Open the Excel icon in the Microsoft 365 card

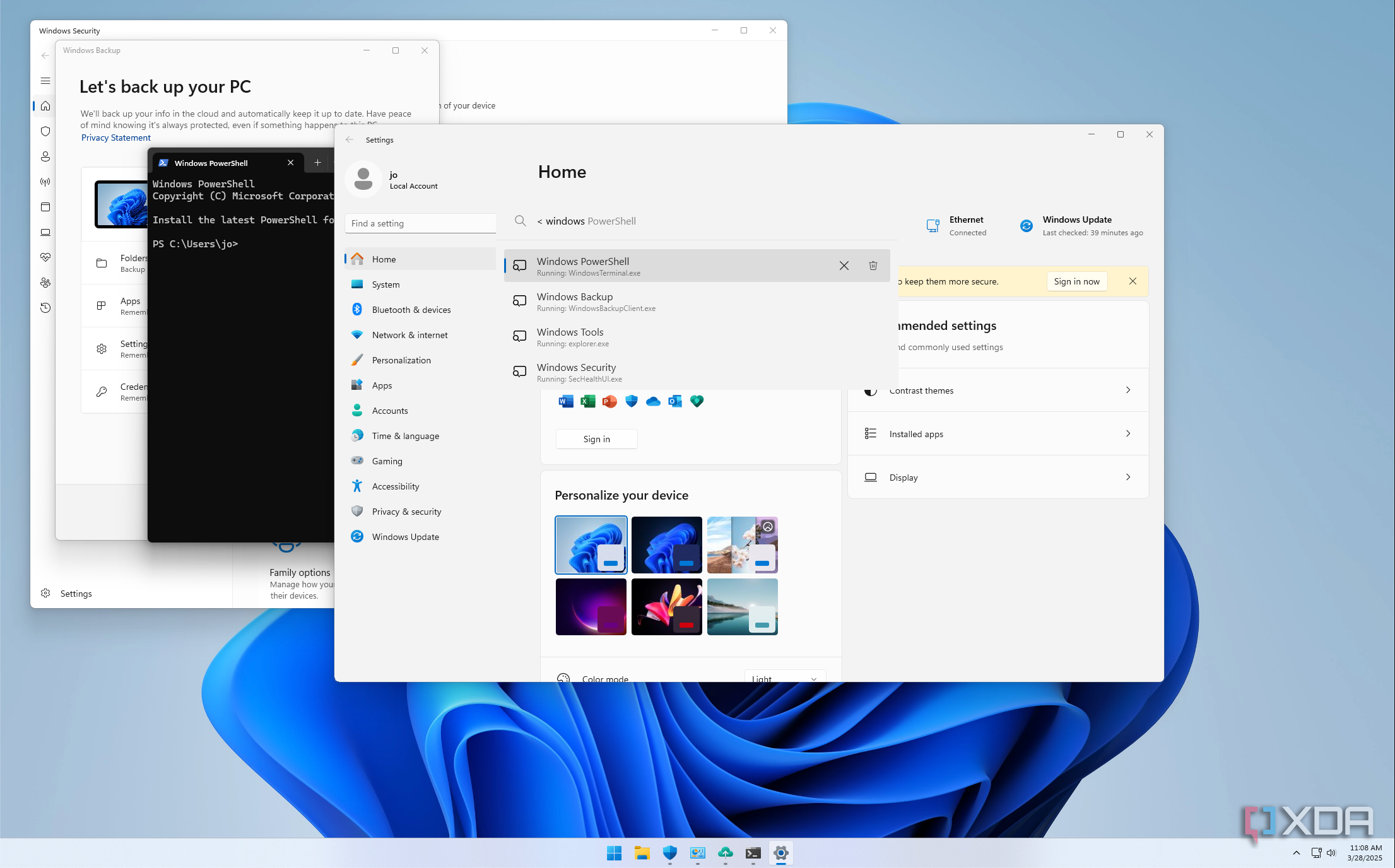(x=588, y=401)
